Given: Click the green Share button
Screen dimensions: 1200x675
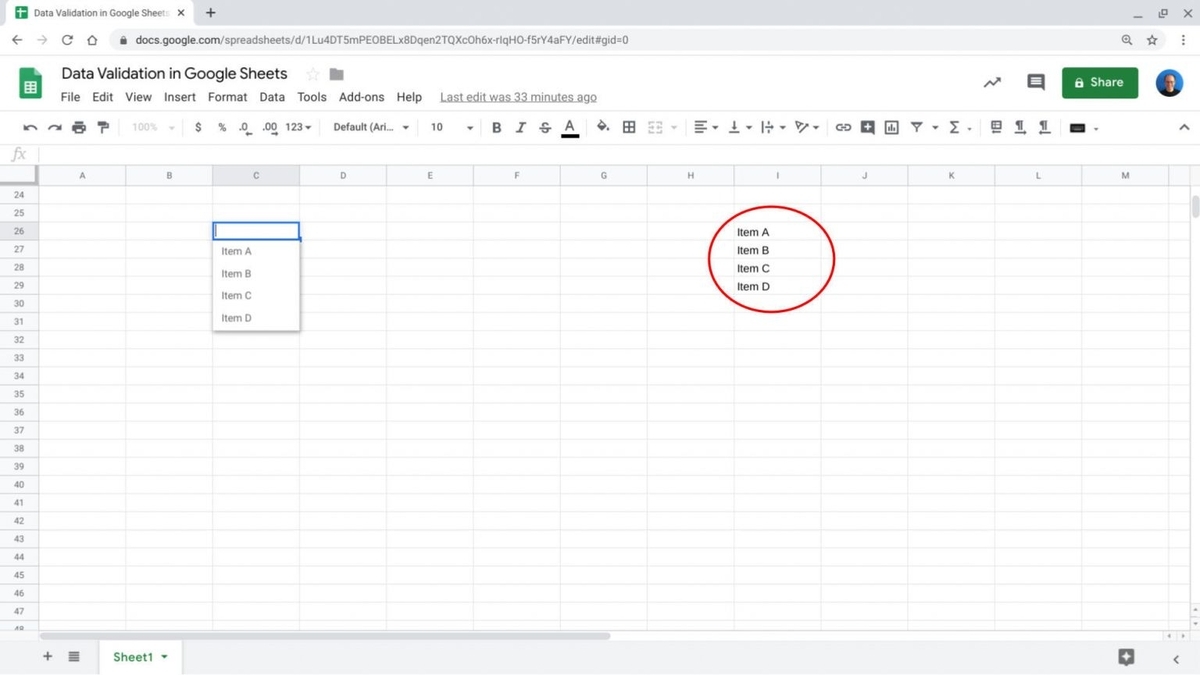Looking at the screenshot, I should tap(1100, 82).
